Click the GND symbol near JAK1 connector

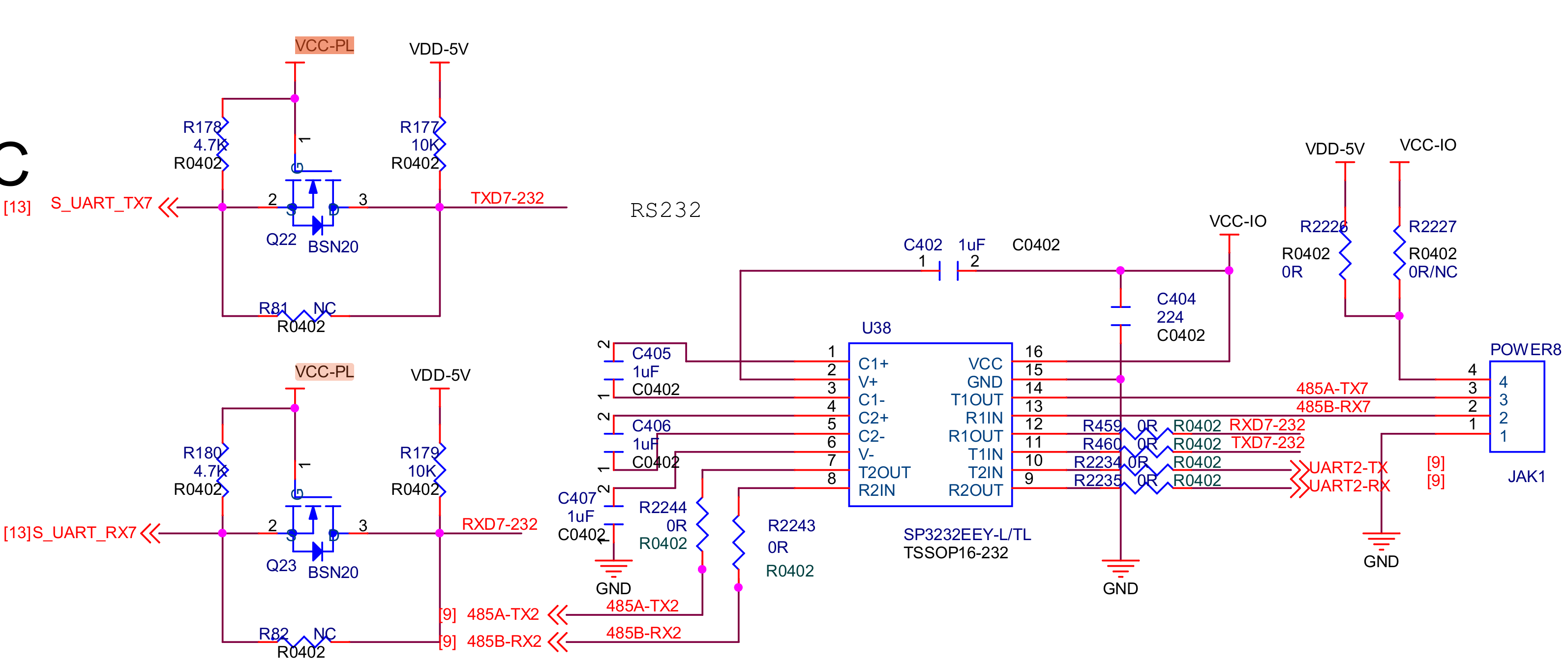tap(1381, 542)
